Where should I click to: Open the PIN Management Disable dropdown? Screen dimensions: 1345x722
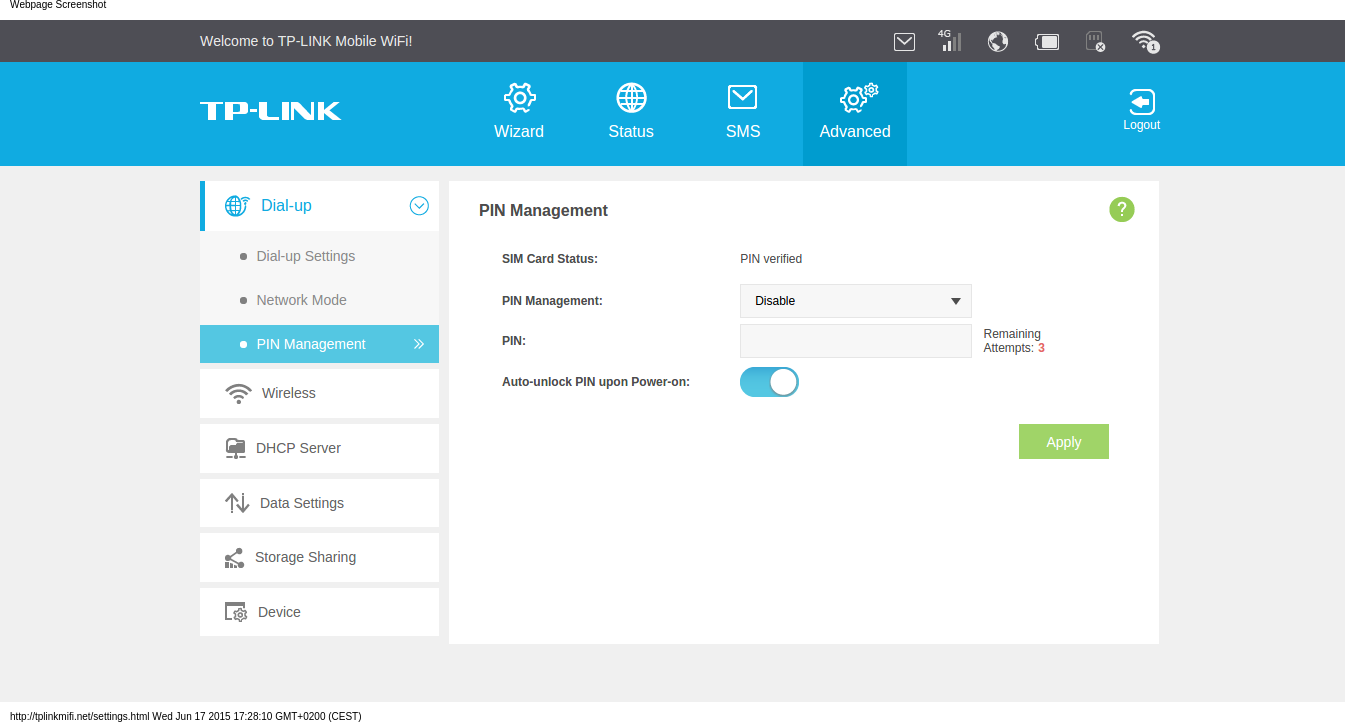(x=855, y=301)
